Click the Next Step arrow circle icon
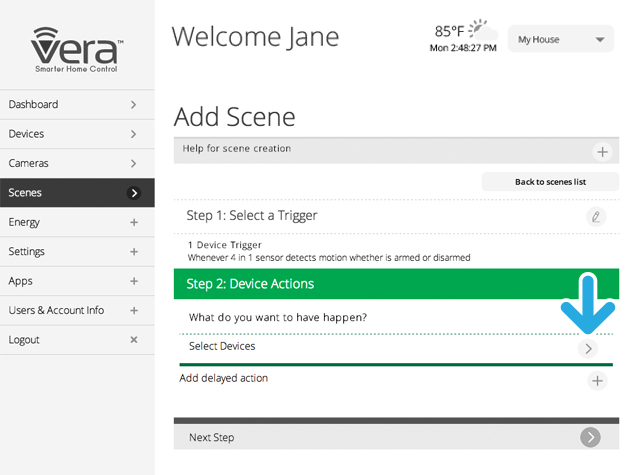The width and height of the screenshot is (640, 475). point(590,437)
